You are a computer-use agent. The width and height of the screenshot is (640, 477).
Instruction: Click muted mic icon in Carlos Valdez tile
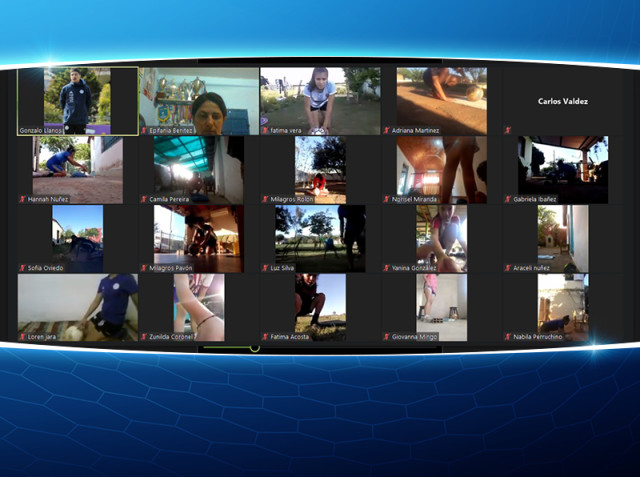point(508,131)
